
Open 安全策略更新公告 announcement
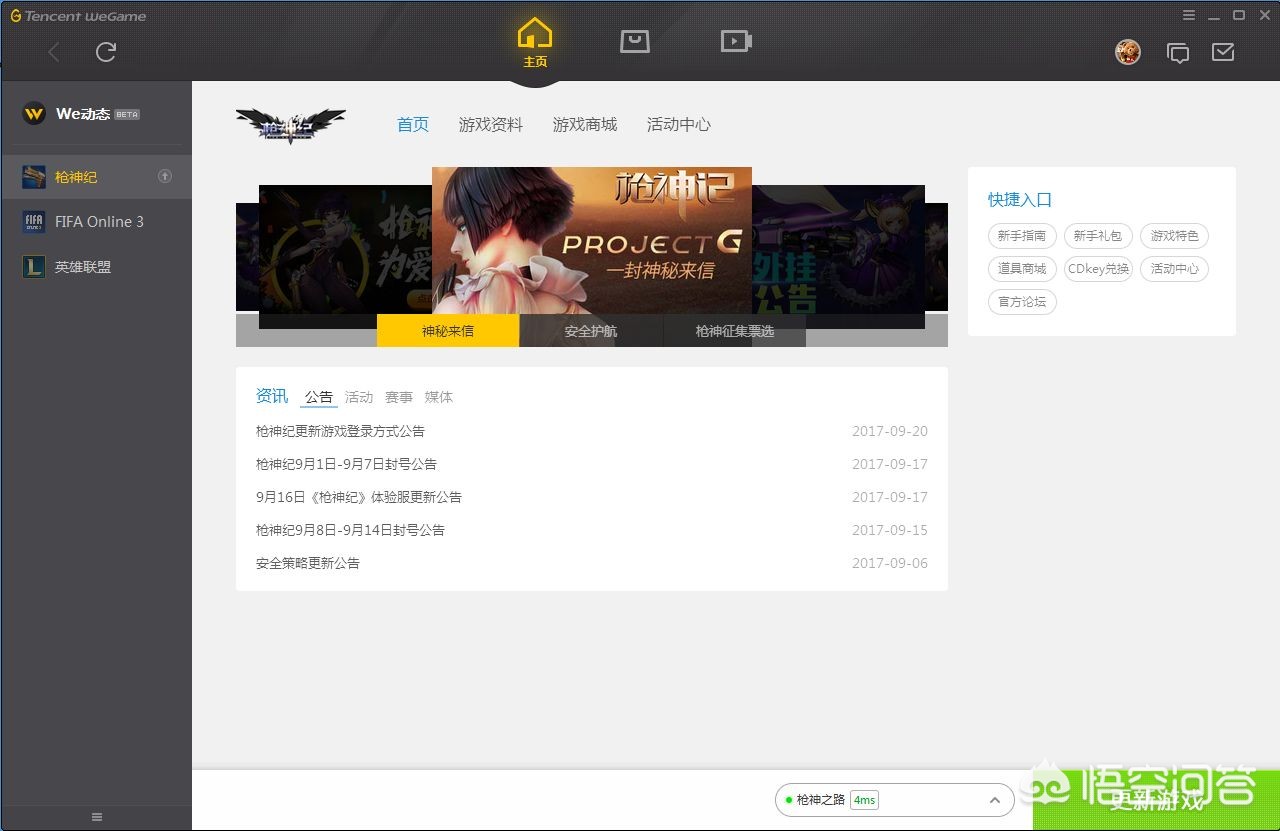(308, 563)
